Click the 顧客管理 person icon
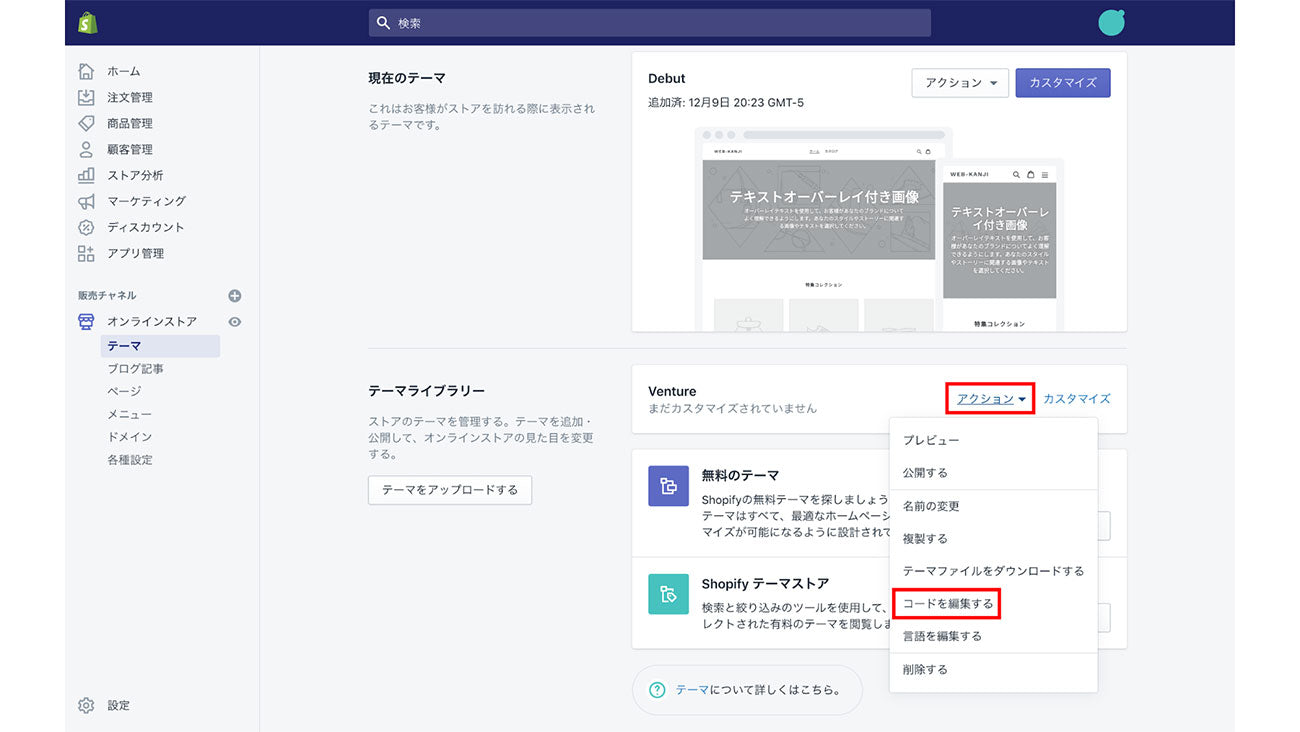The width and height of the screenshot is (1300, 732). (86, 149)
